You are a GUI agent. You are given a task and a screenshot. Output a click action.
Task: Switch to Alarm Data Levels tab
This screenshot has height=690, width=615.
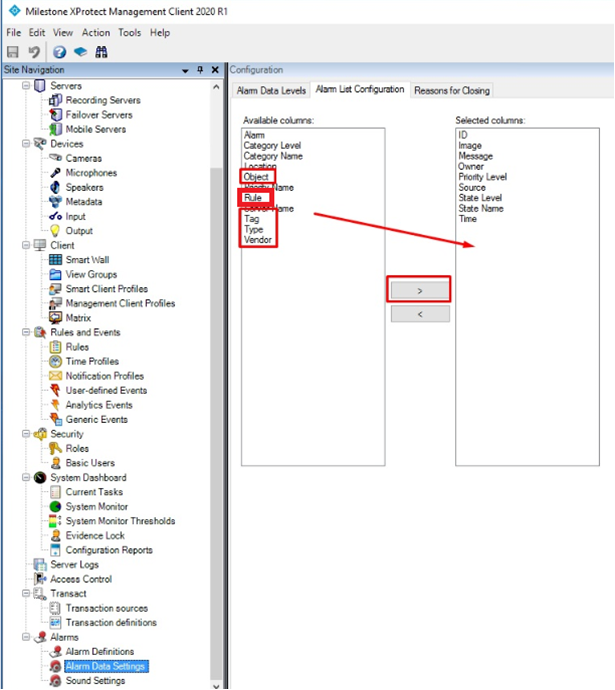coord(271,91)
